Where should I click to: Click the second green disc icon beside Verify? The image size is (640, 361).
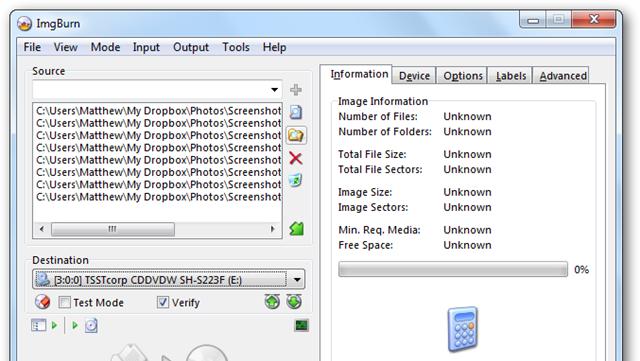coord(294,302)
